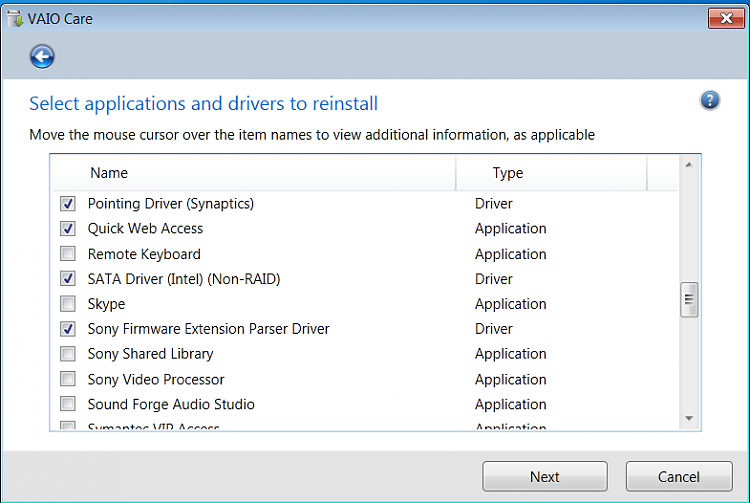
Task: Click the scrollbar down arrow
Action: [x=689, y=418]
